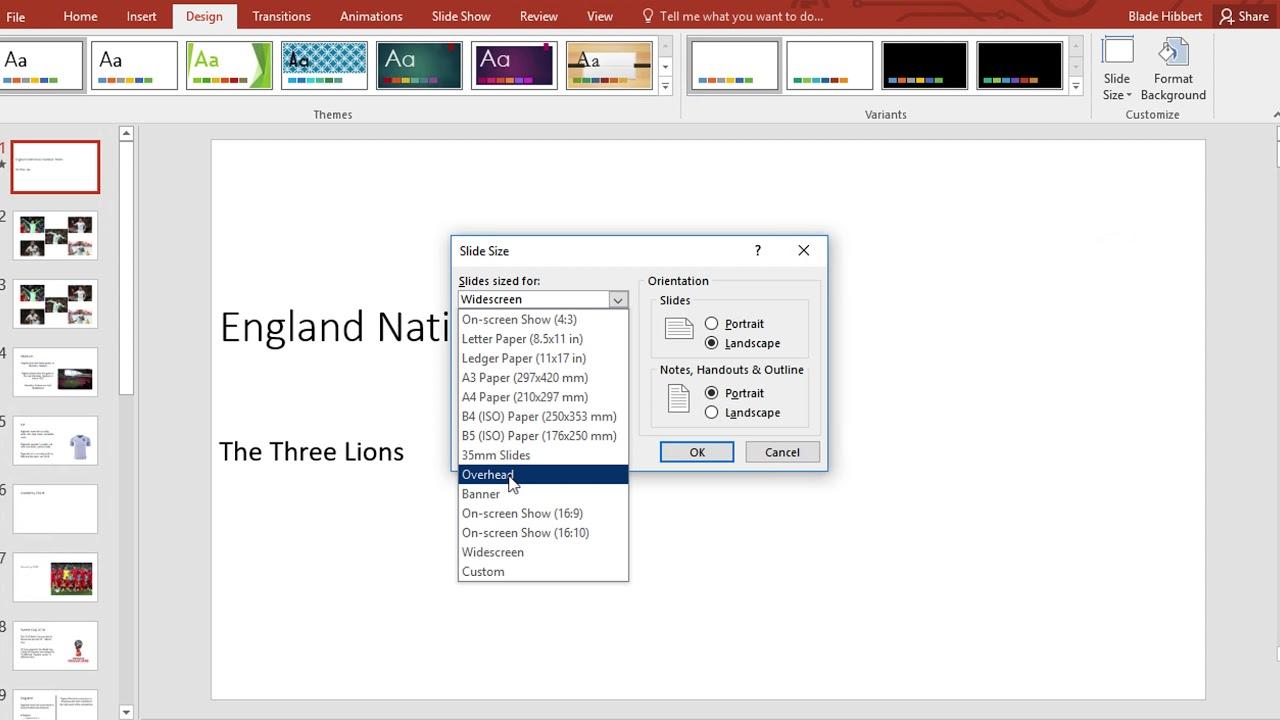Image resolution: width=1280 pixels, height=720 pixels.
Task: Open the Slides sized for dropdown
Action: (617, 299)
